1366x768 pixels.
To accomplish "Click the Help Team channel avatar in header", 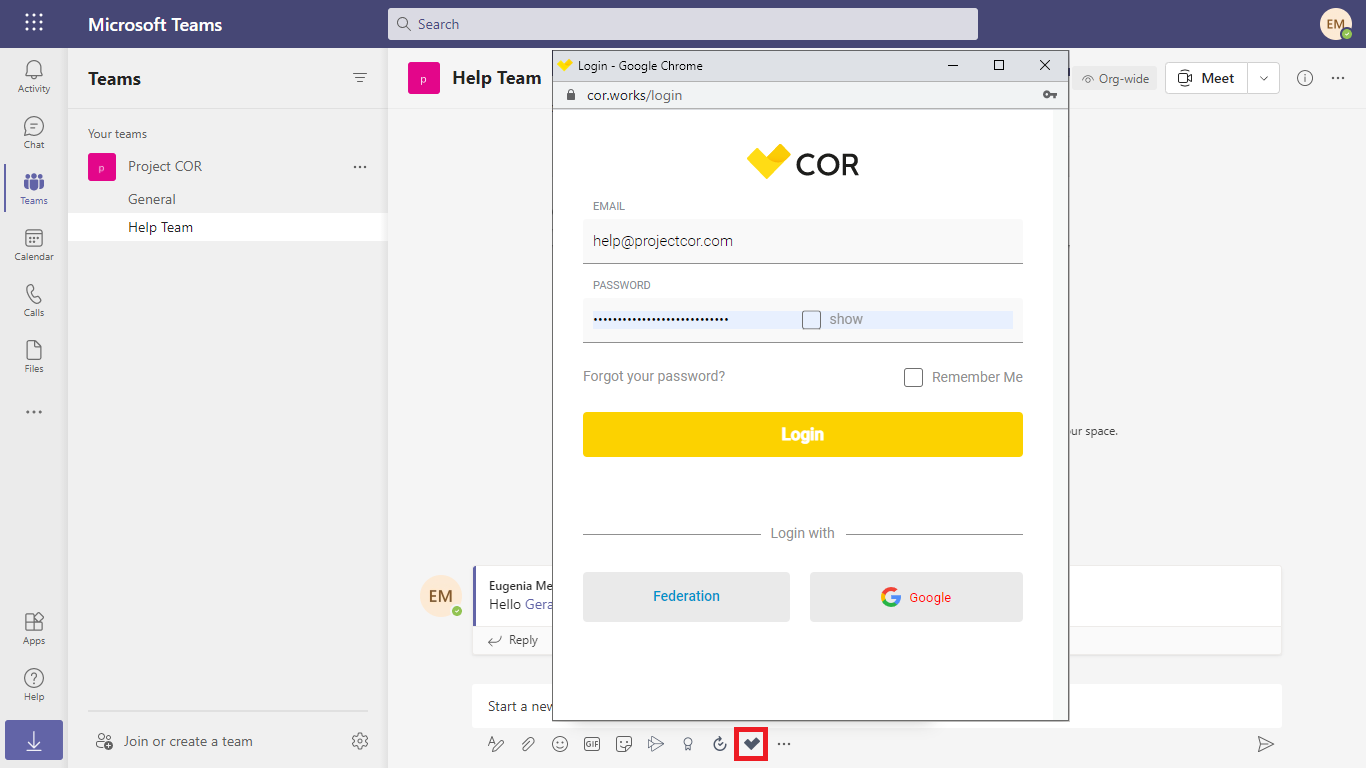I will [x=424, y=78].
